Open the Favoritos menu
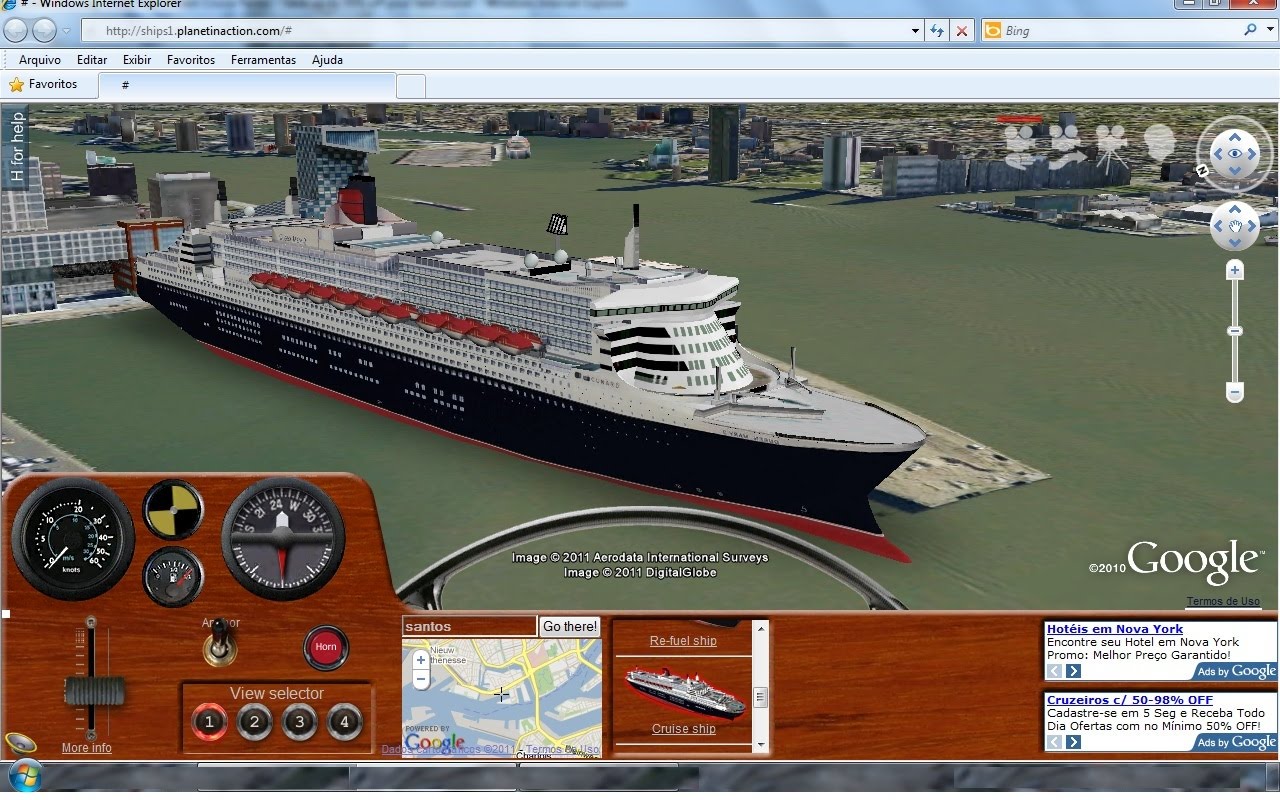 [190, 60]
